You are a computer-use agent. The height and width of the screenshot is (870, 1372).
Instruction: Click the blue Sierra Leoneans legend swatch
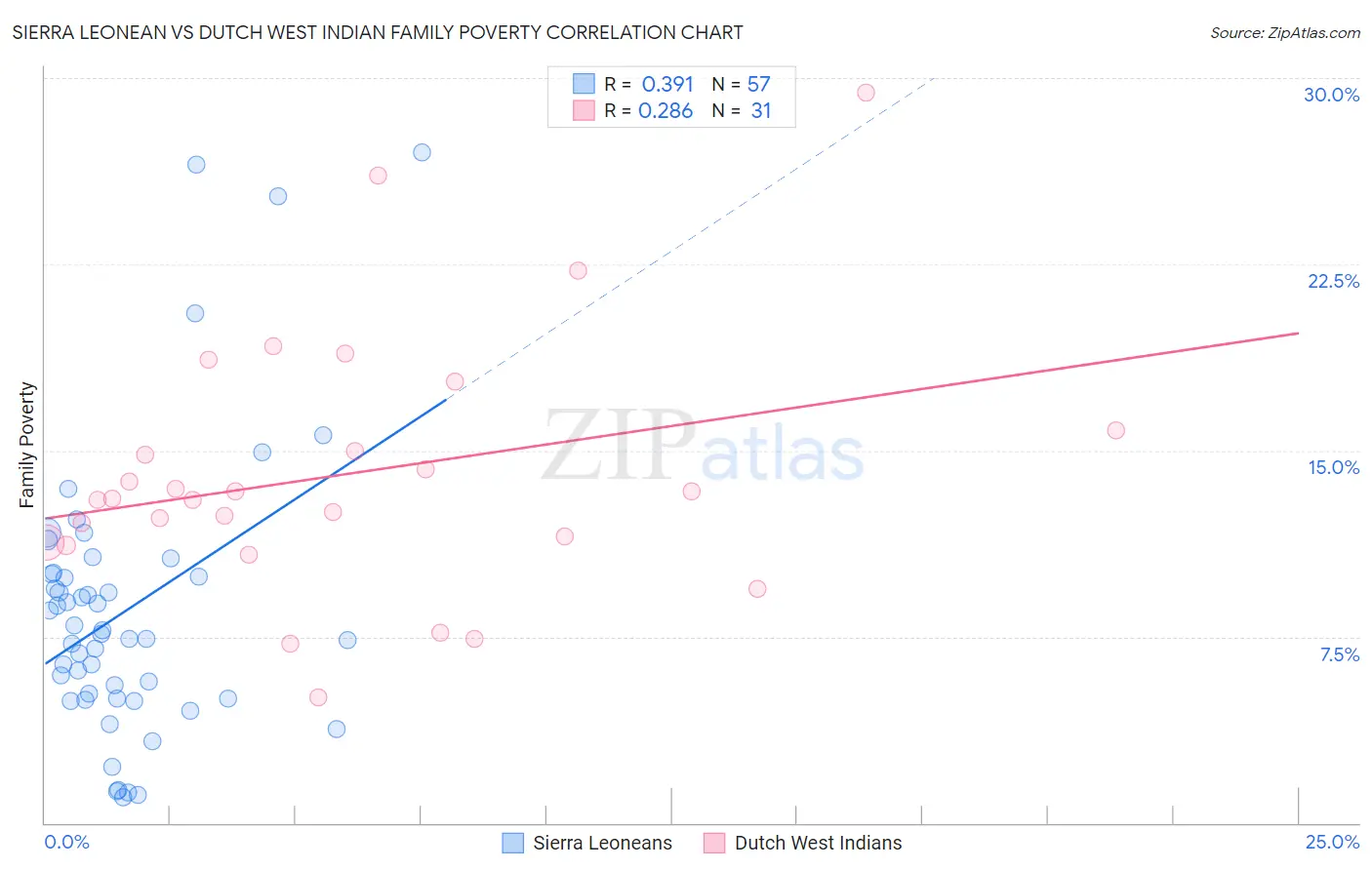pos(513,843)
